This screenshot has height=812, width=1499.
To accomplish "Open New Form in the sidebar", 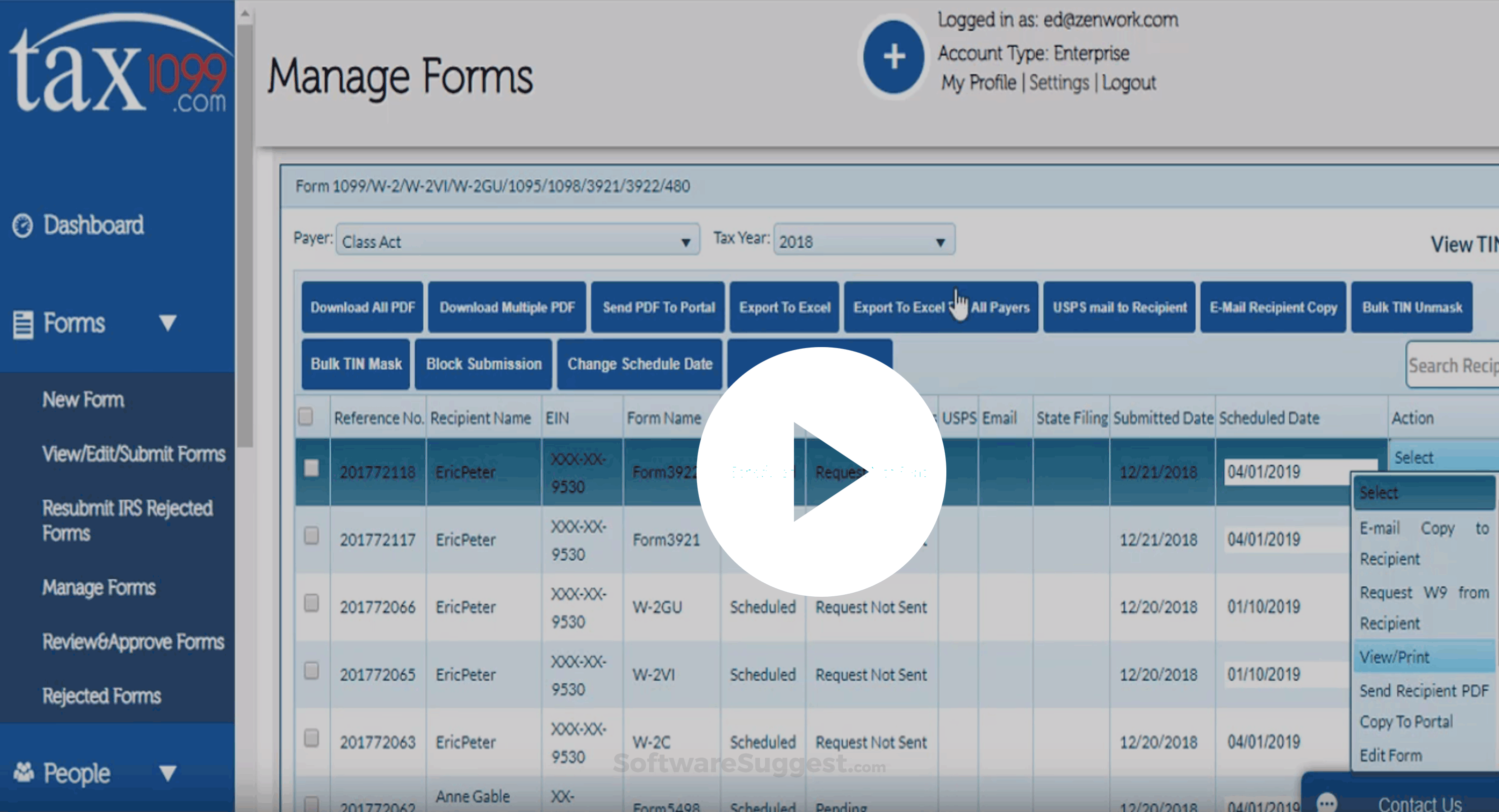I will (83, 400).
